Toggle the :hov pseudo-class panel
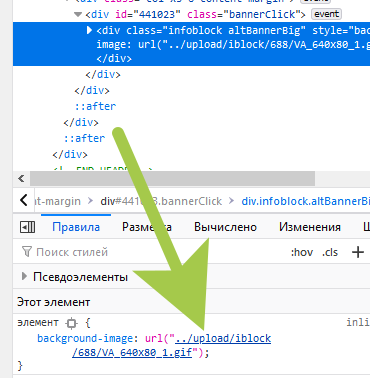The image size is (370, 378). pyautogui.click(x=302, y=252)
